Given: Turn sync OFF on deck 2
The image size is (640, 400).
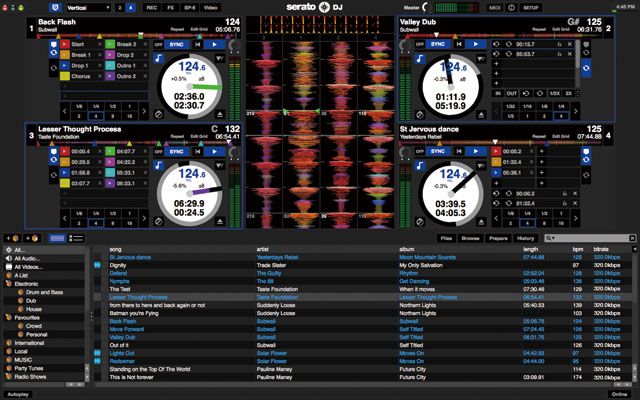Looking at the screenshot, I should 420,44.
